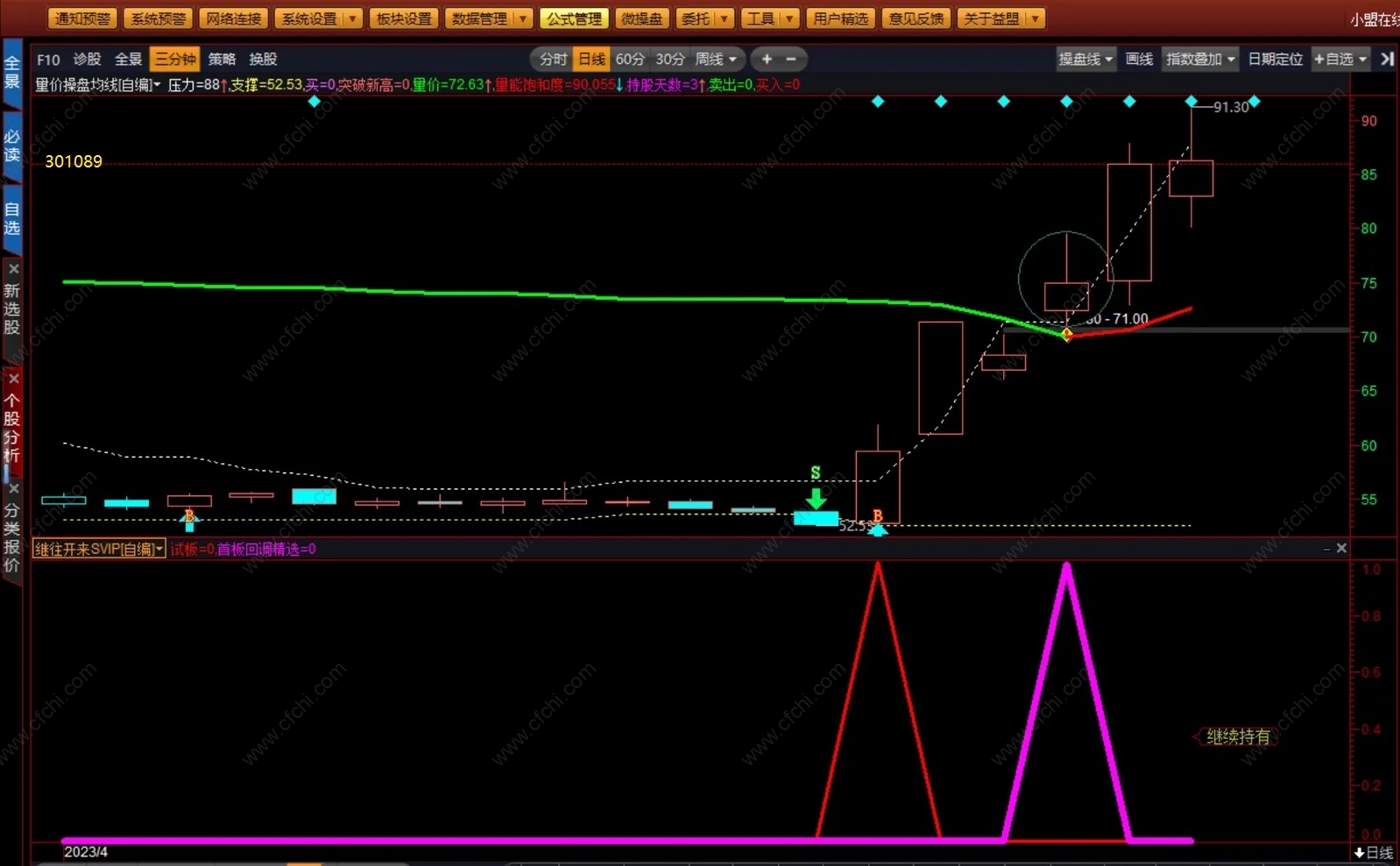Click the leftmost cyan diamond marker
Screen dimensions: 1400x866
(315, 102)
